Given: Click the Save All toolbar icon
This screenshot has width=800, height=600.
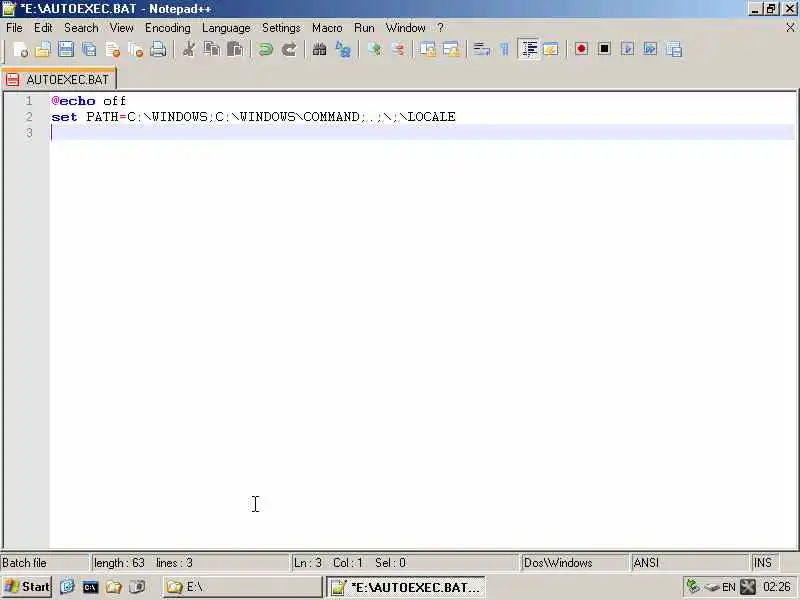Looking at the screenshot, I should click(89, 49).
